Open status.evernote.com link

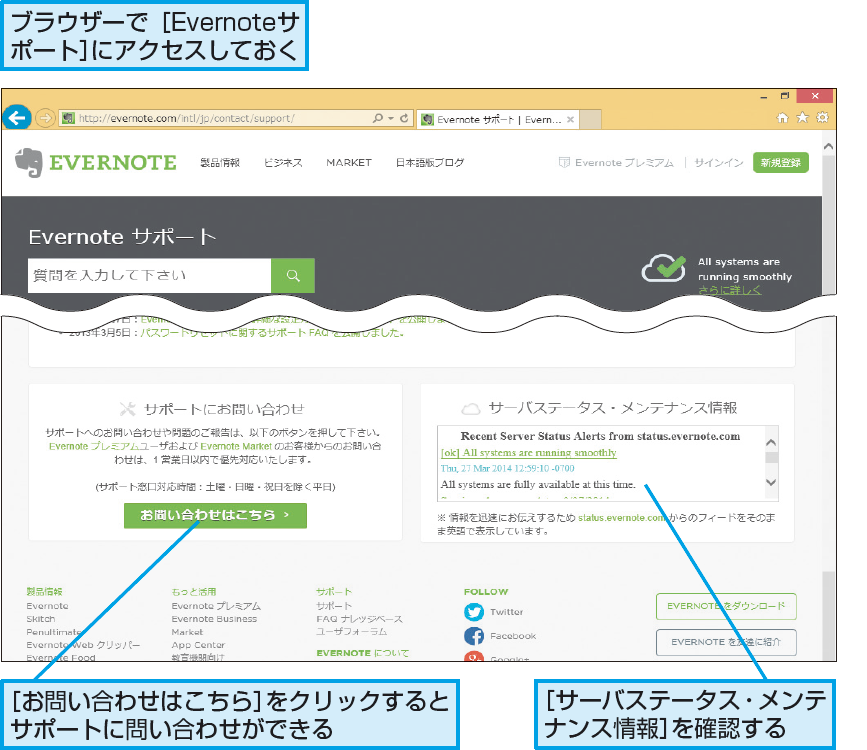623,518
